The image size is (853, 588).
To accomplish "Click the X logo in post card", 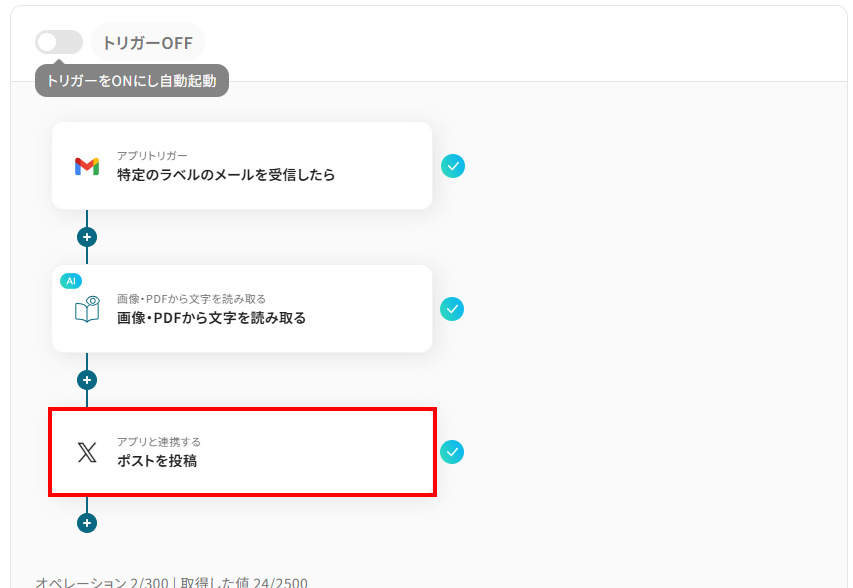I will coord(87,452).
